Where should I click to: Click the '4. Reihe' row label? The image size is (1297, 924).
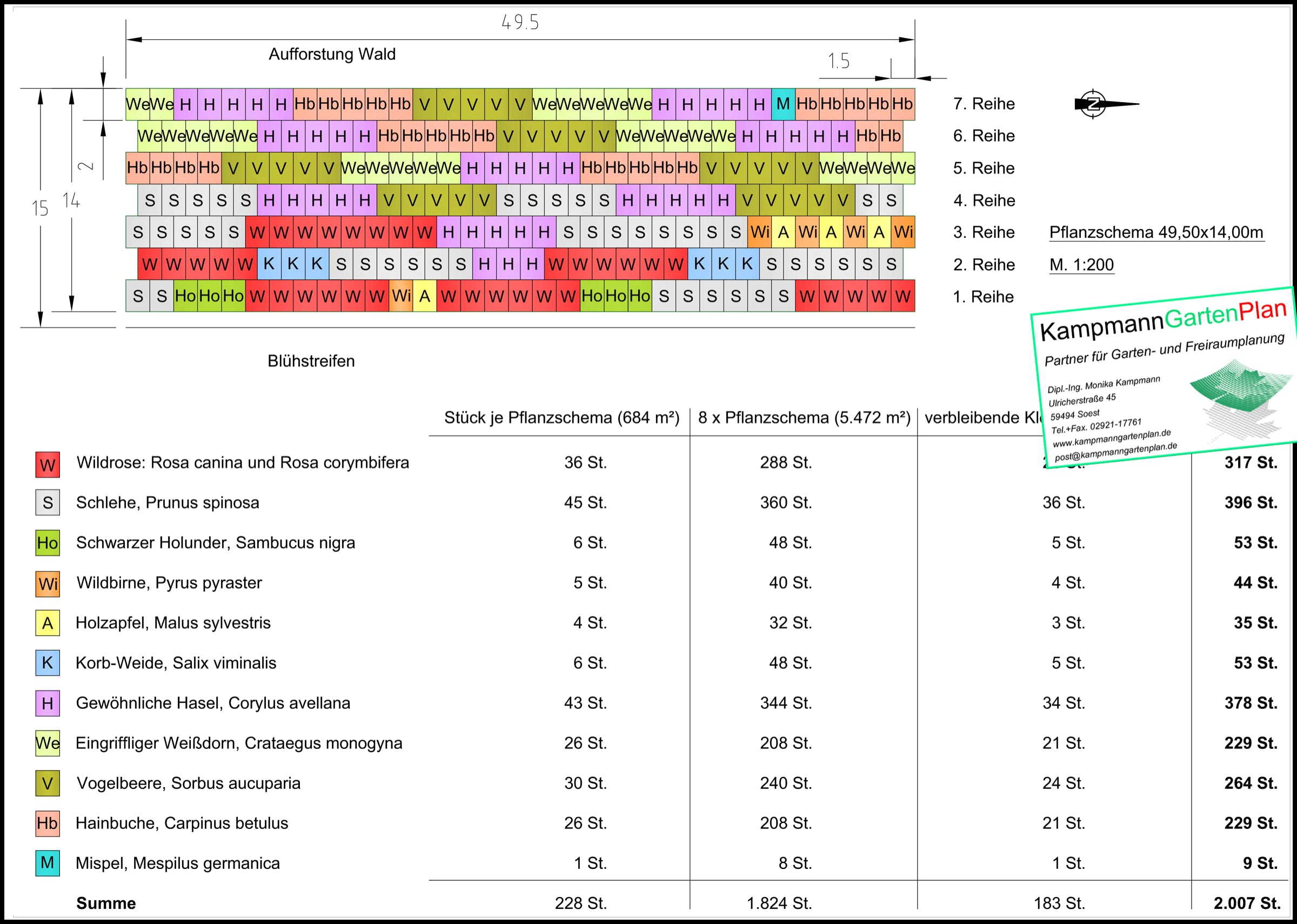984,200
